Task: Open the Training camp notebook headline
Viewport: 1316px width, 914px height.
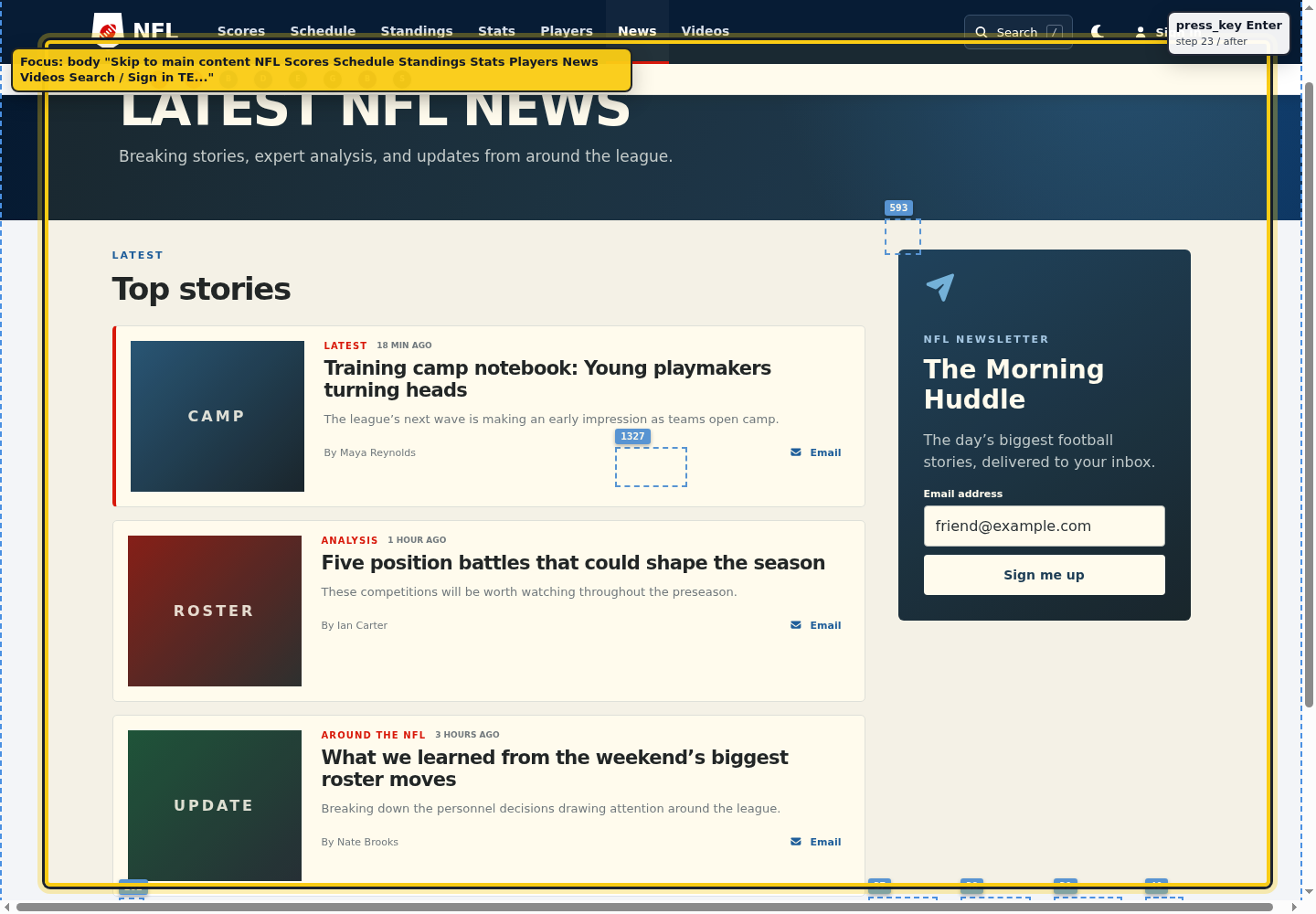Action: [x=547, y=379]
